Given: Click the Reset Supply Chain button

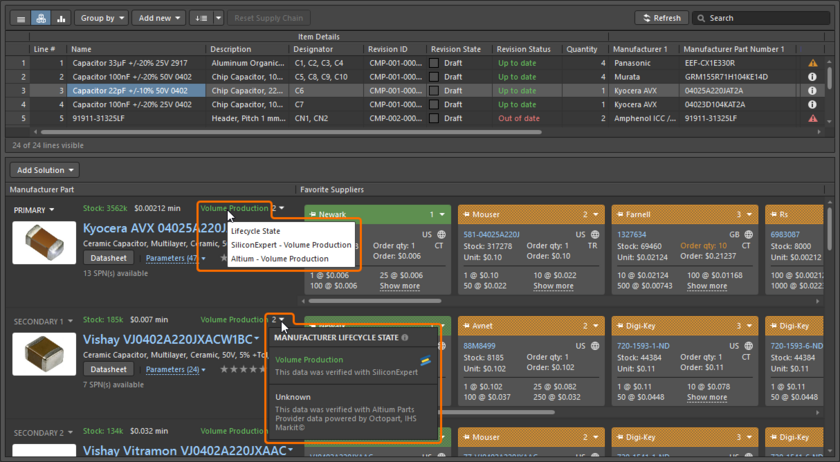Looking at the screenshot, I should 268,18.
